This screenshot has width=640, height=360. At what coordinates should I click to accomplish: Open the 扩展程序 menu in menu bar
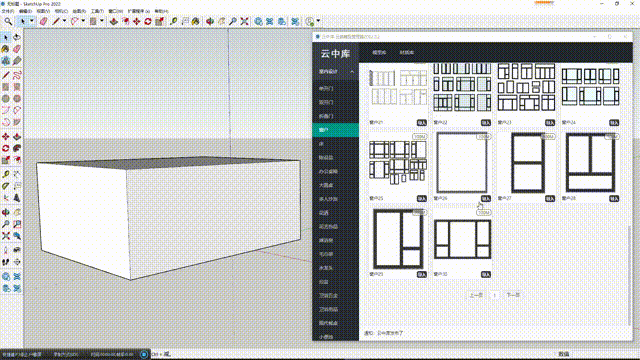click(139, 11)
